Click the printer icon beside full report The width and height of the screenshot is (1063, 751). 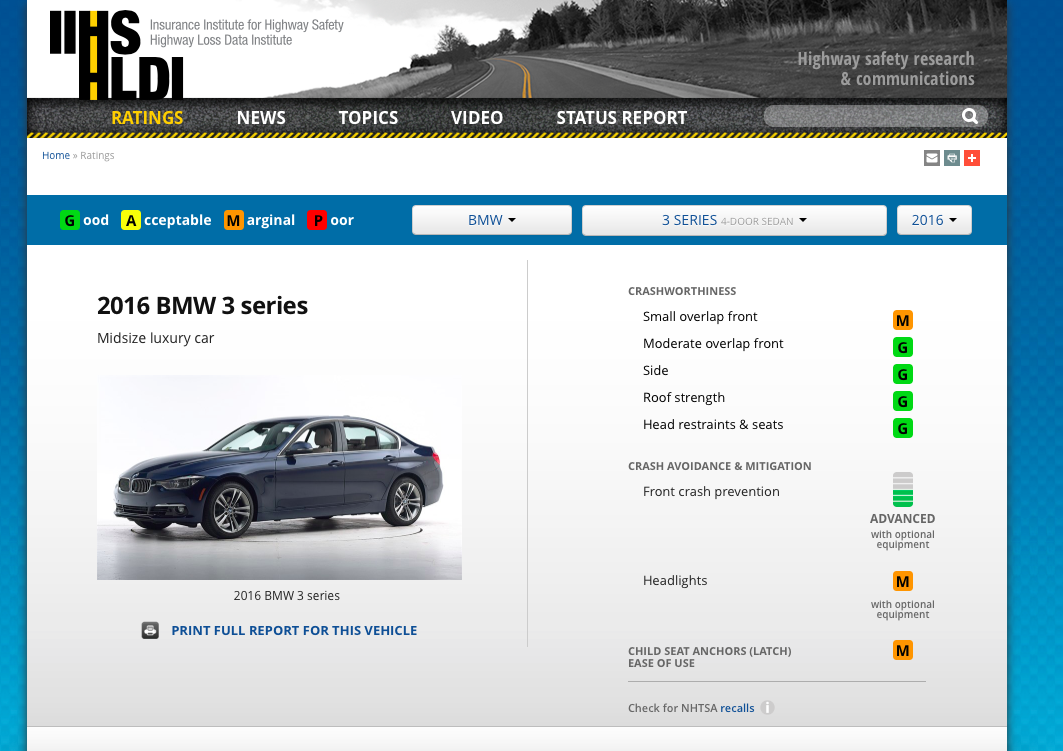point(151,630)
